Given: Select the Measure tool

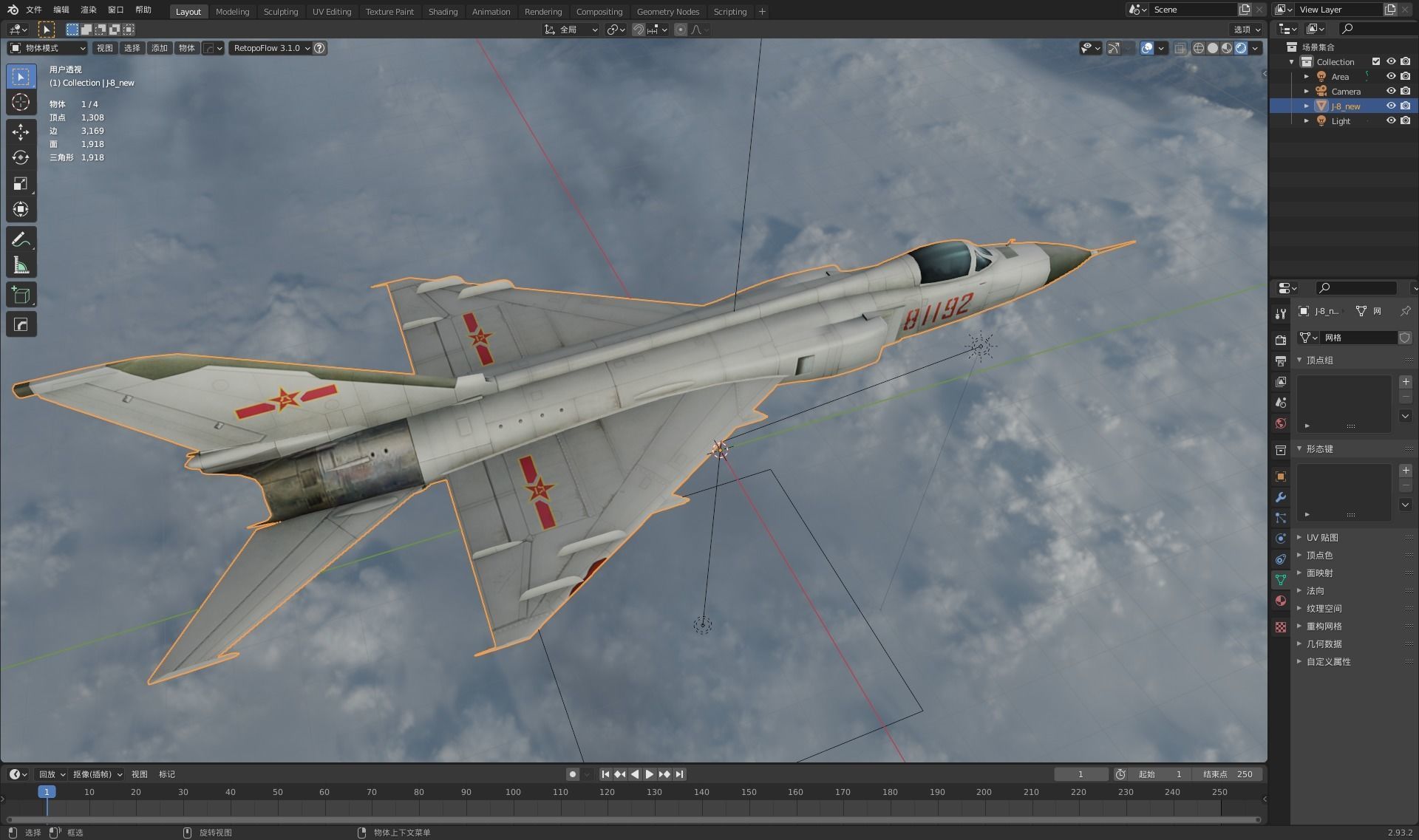Looking at the screenshot, I should point(21,265).
